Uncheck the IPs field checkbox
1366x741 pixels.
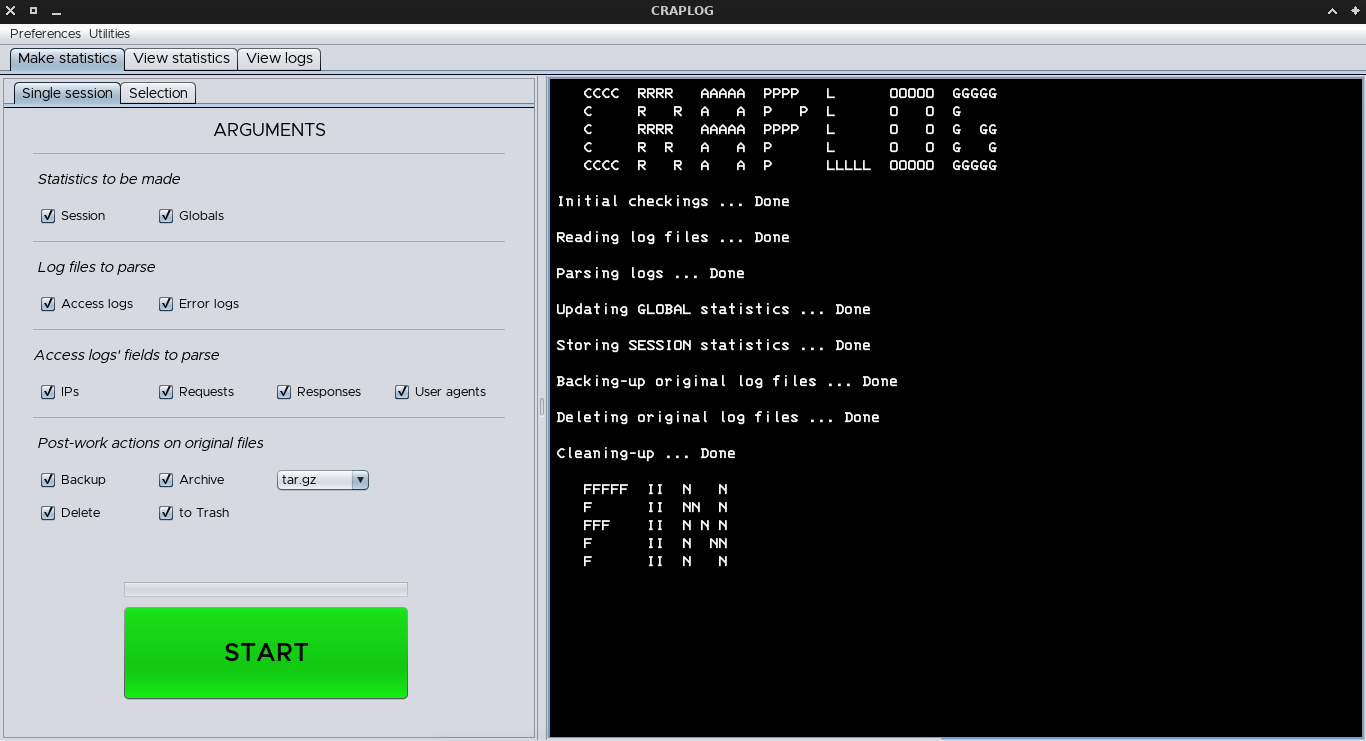(x=48, y=392)
